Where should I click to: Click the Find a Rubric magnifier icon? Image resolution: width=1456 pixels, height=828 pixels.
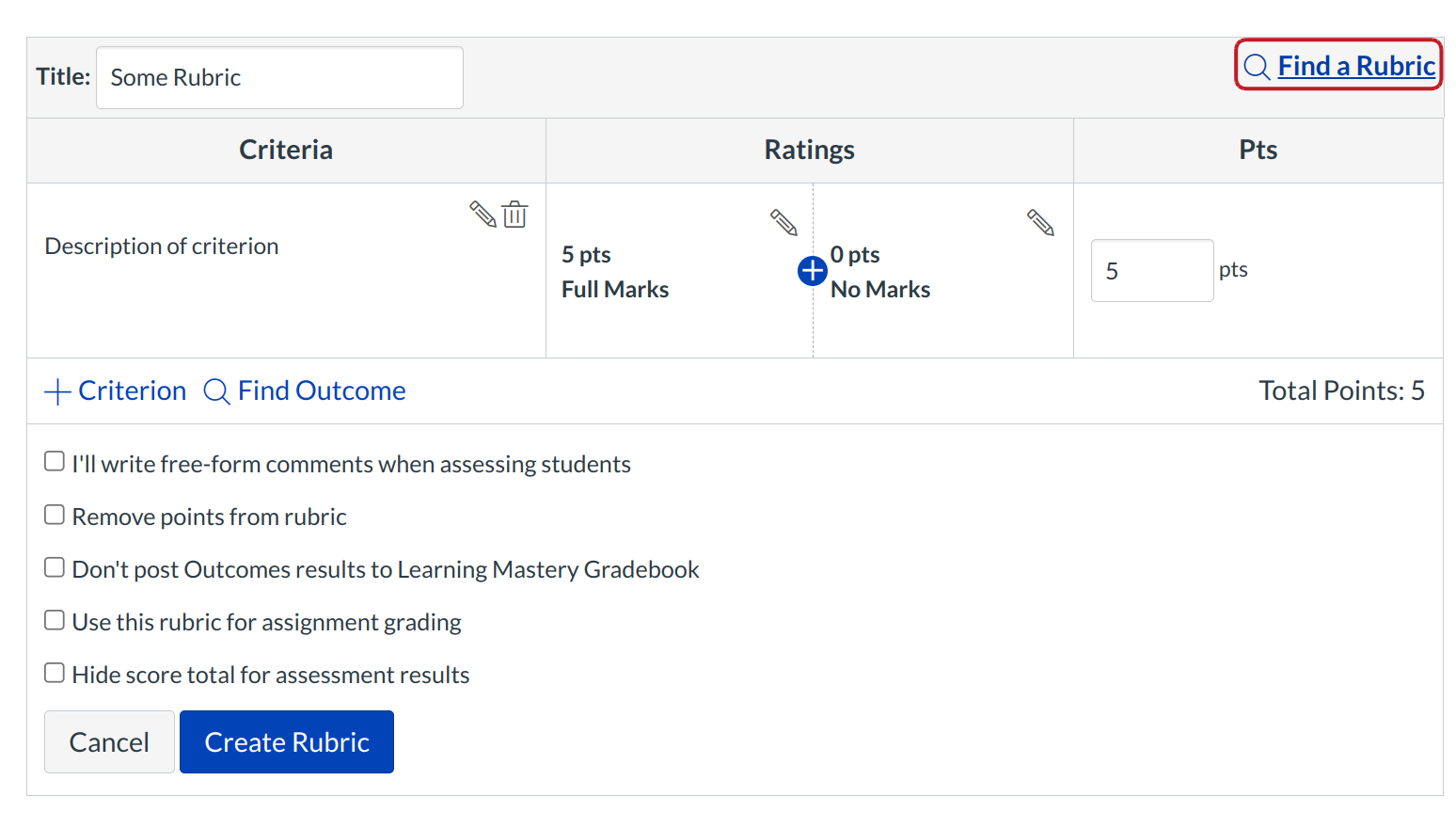[1257, 67]
